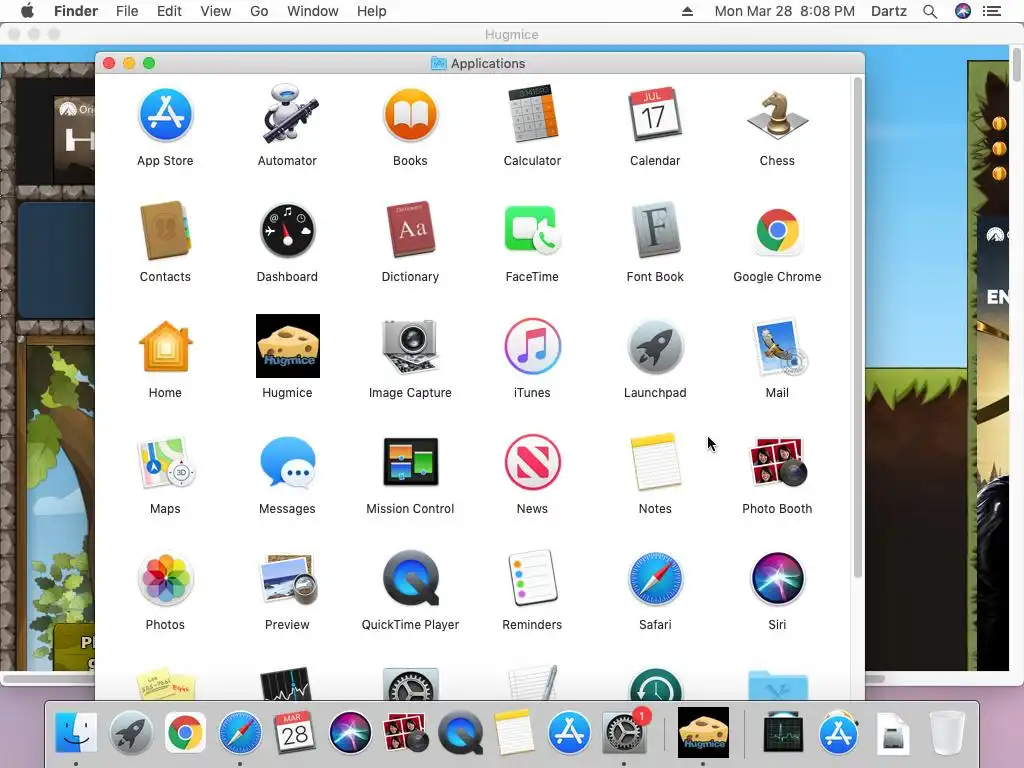Screen dimensions: 1024x768
Task: Click the date and time in menu bar
Action: 784,11
